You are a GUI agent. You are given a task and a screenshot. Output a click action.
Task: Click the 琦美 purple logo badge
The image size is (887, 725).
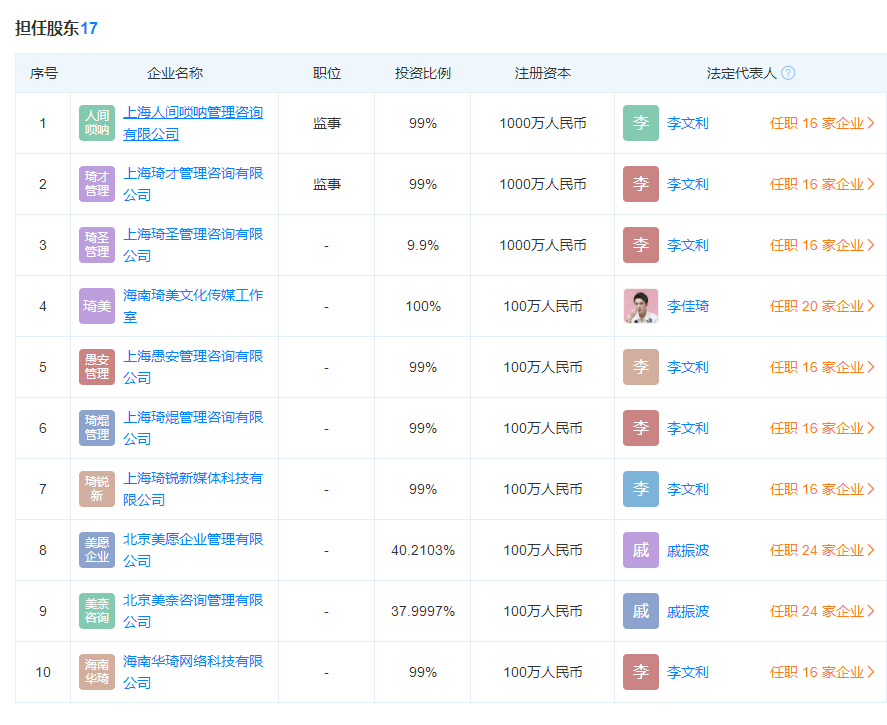pyautogui.click(x=97, y=306)
